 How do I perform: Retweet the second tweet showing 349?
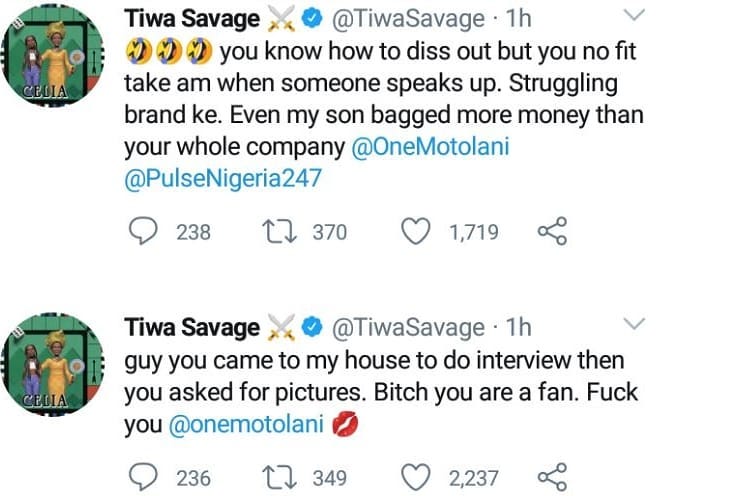click(x=275, y=476)
